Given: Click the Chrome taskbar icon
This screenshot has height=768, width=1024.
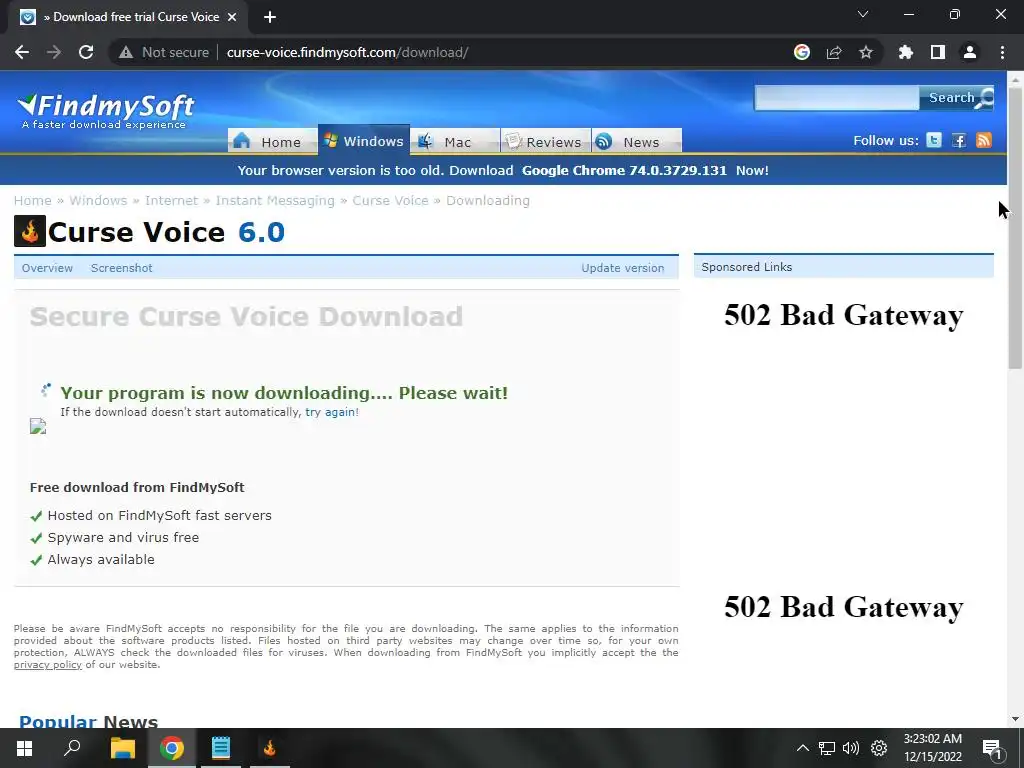Looking at the screenshot, I should [172, 748].
